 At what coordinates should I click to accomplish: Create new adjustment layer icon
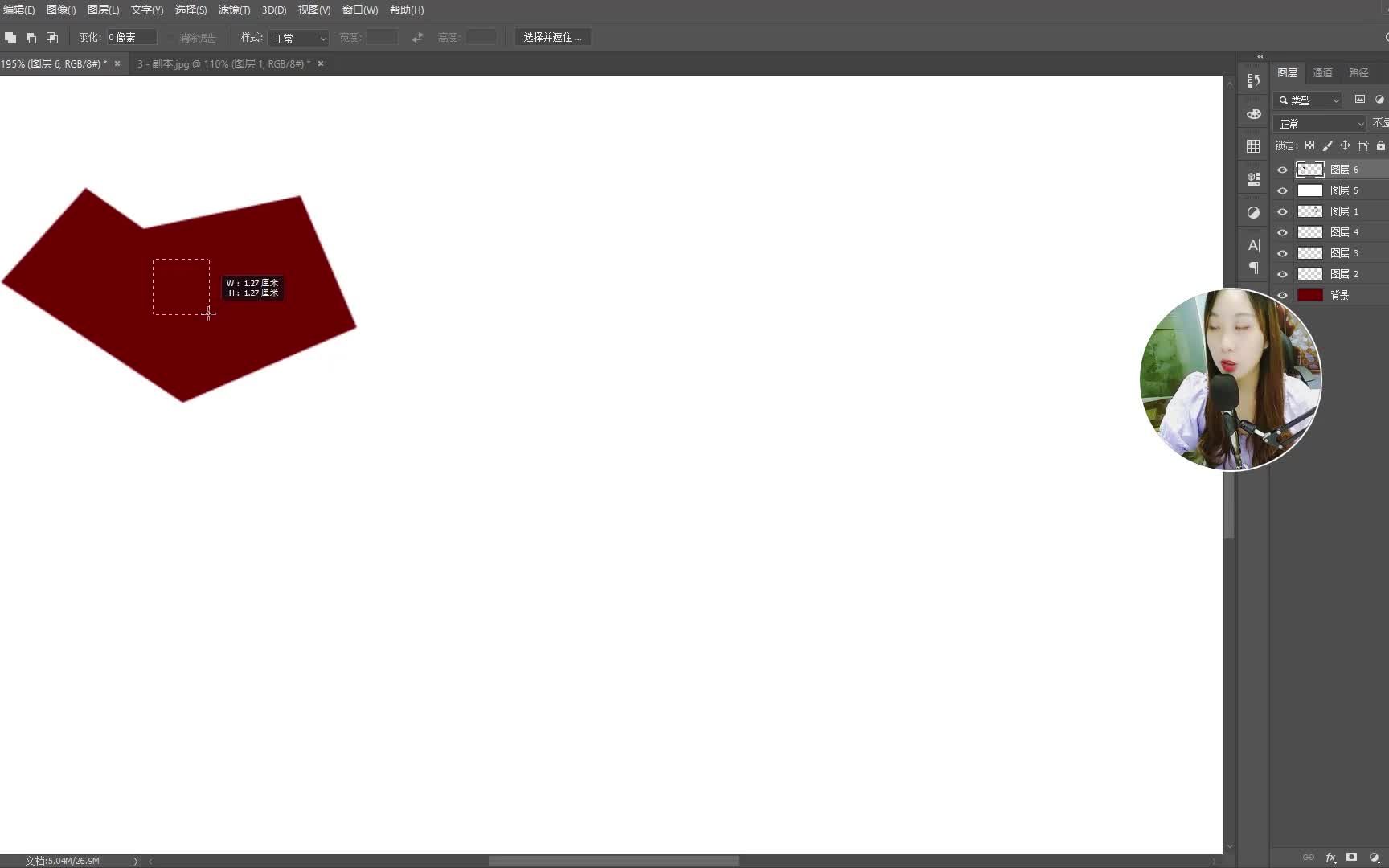pyautogui.click(x=1374, y=858)
